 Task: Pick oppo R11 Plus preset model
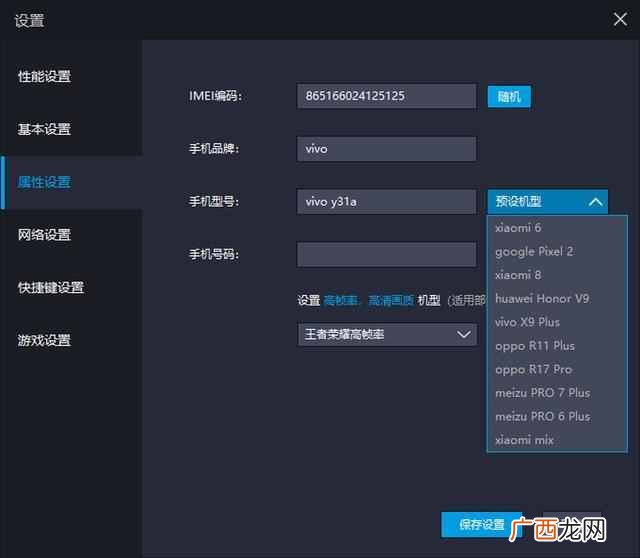(x=557, y=346)
